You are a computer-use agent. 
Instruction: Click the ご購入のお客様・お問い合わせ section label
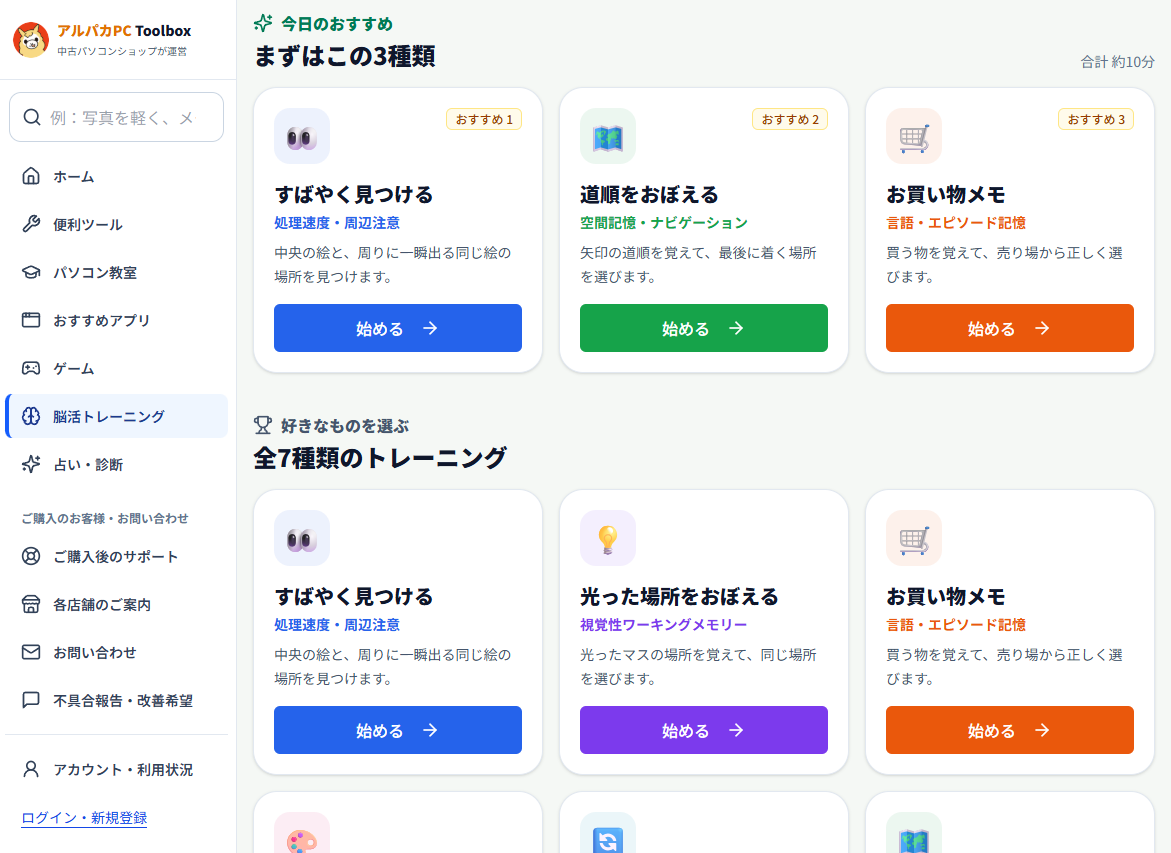coord(105,518)
